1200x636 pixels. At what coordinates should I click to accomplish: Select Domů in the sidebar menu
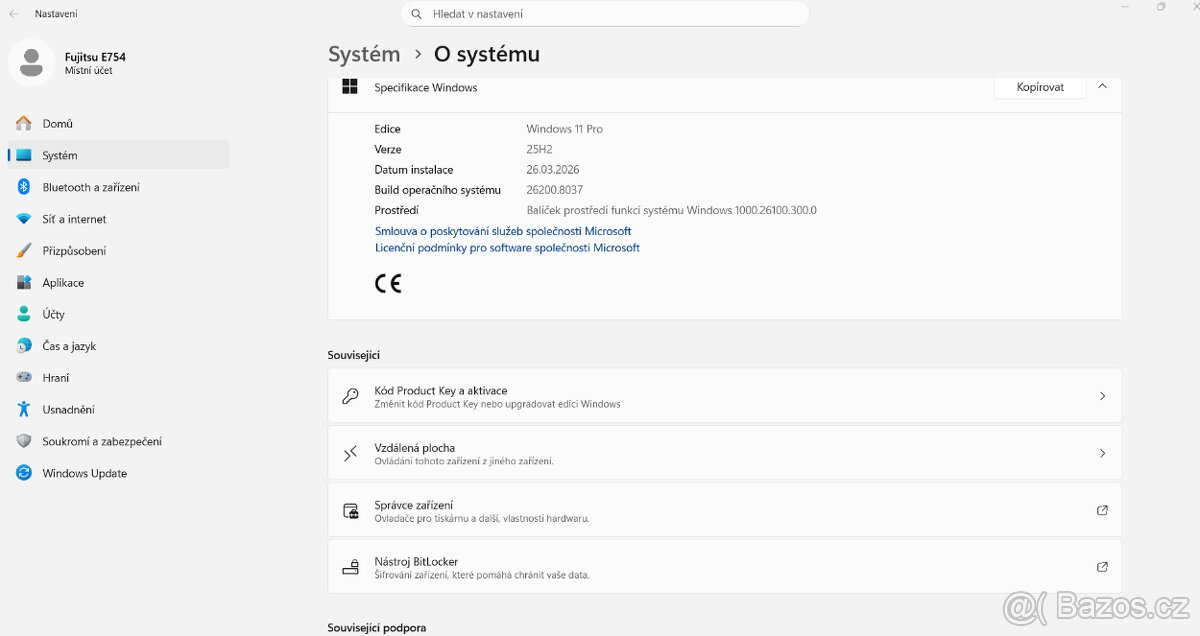click(x=57, y=124)
